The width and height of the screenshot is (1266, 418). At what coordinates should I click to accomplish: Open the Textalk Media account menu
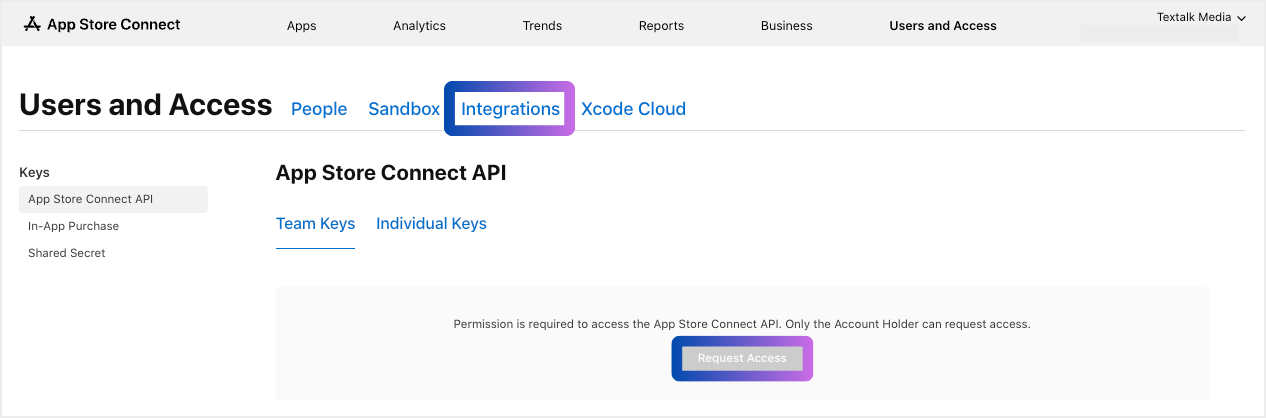1193,18
